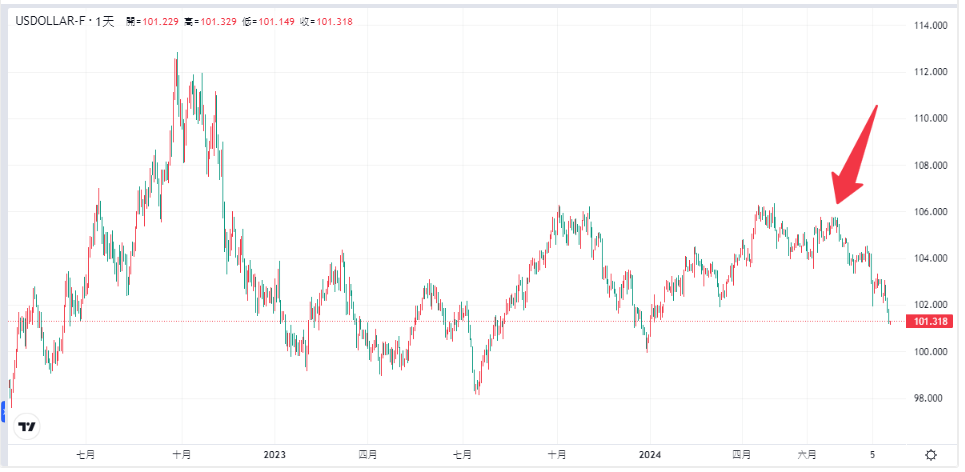965x472 pixels.
Task: Click the 100.000 price axis label
Action: tap(931, 352)
